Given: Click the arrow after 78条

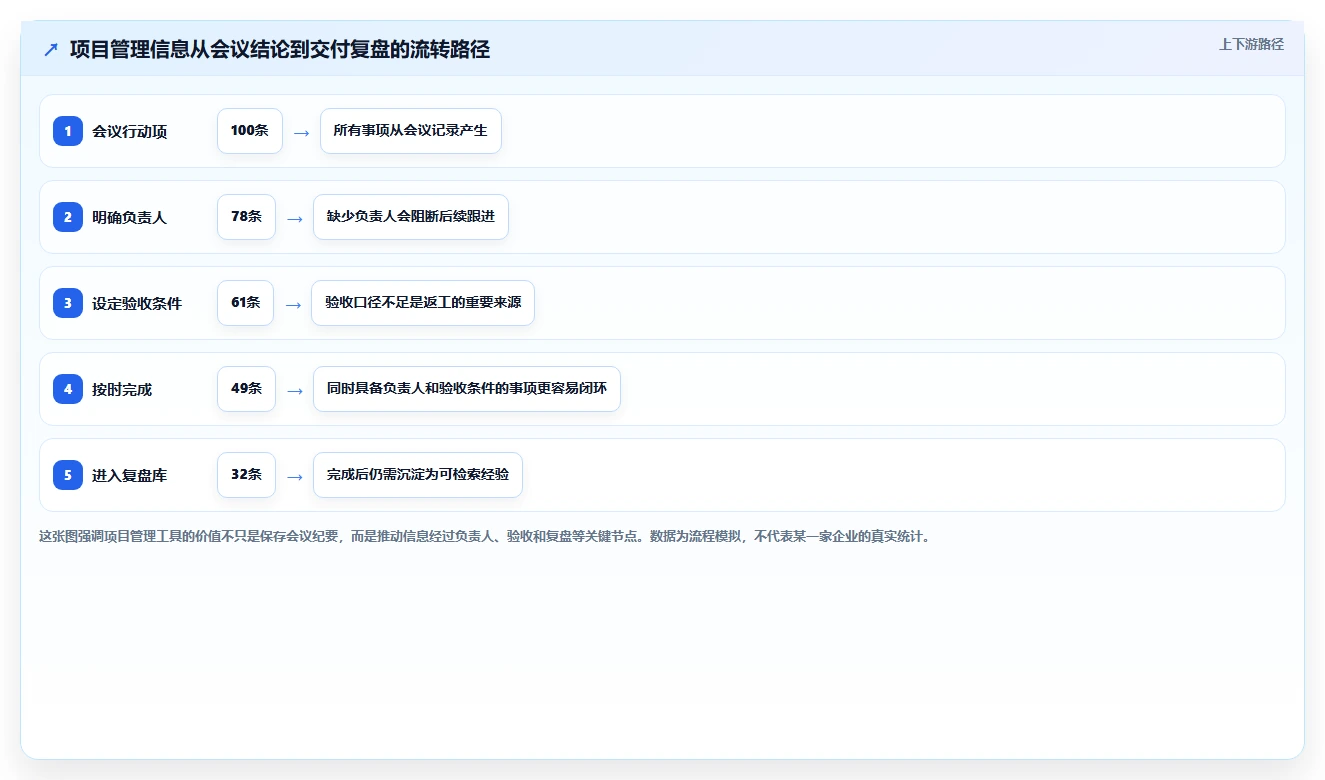Looking at the screenshot, I should (294, 218).
